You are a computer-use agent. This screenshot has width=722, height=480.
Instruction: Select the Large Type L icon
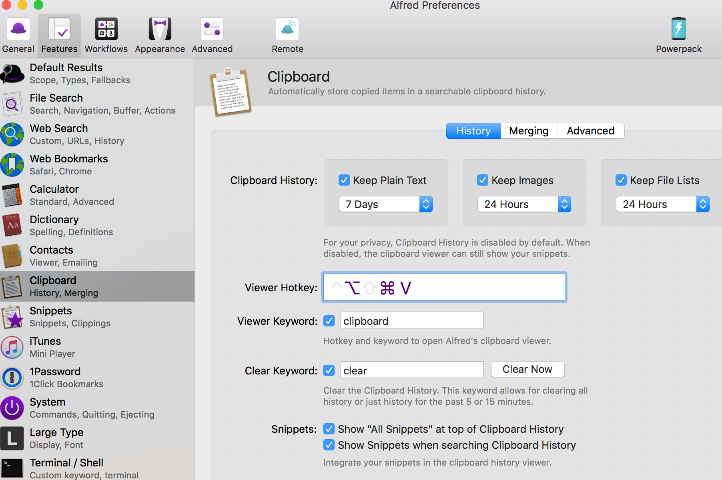[12, 439]
